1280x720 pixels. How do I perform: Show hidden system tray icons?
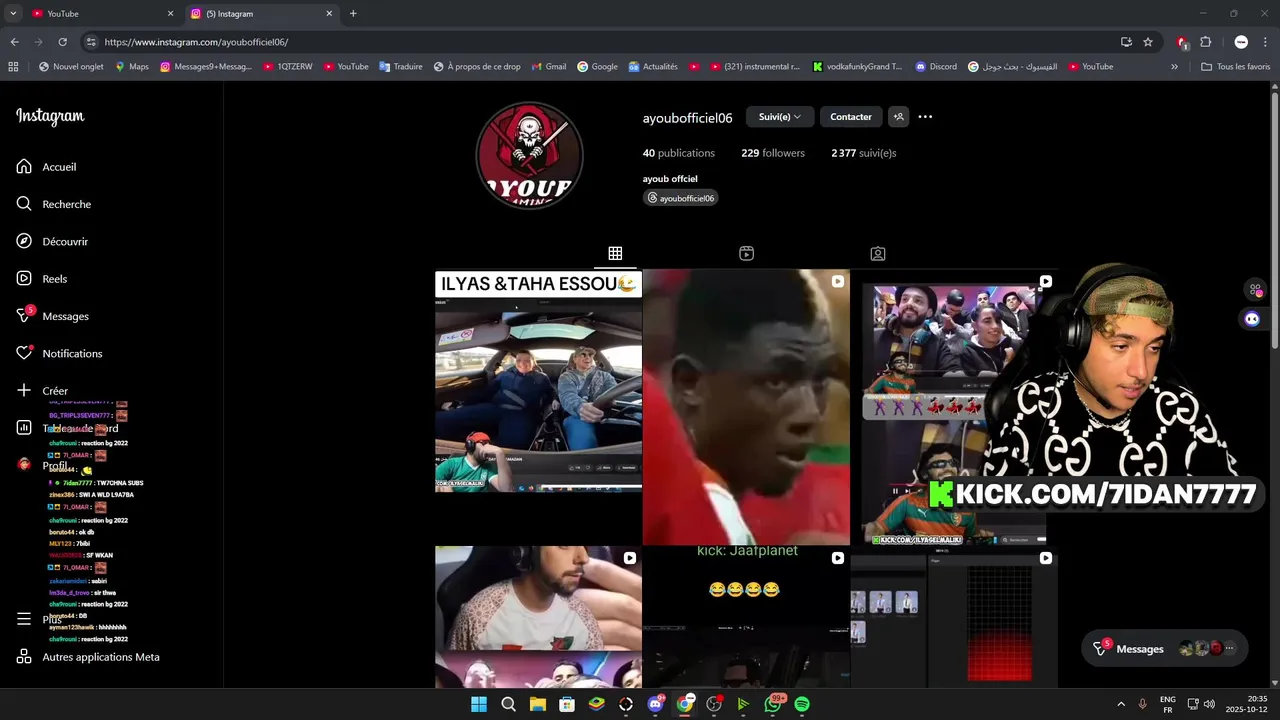pos(1120,704)
